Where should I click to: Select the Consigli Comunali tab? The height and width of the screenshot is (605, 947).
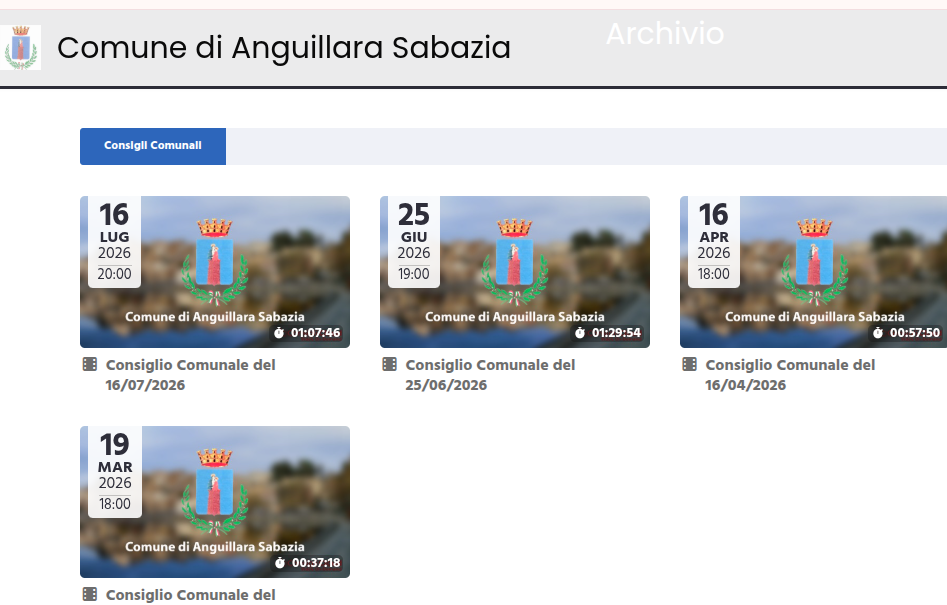(x=153, y=146)
